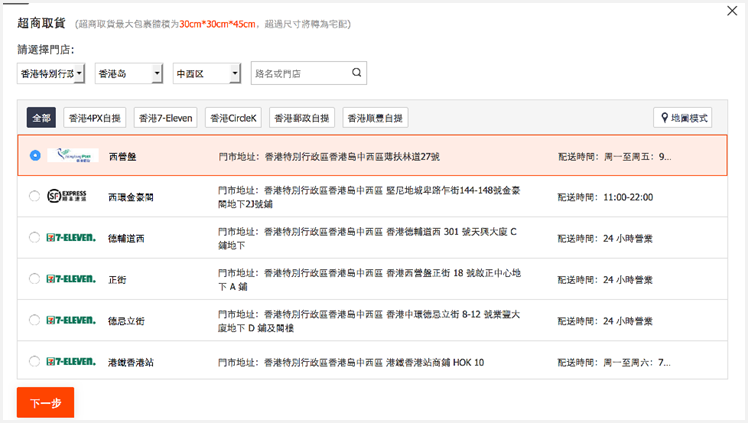The width and height of the screenshot is (748, 423).
Task: Filter by 香港4PX自提
Action: (x=94, y=118)
